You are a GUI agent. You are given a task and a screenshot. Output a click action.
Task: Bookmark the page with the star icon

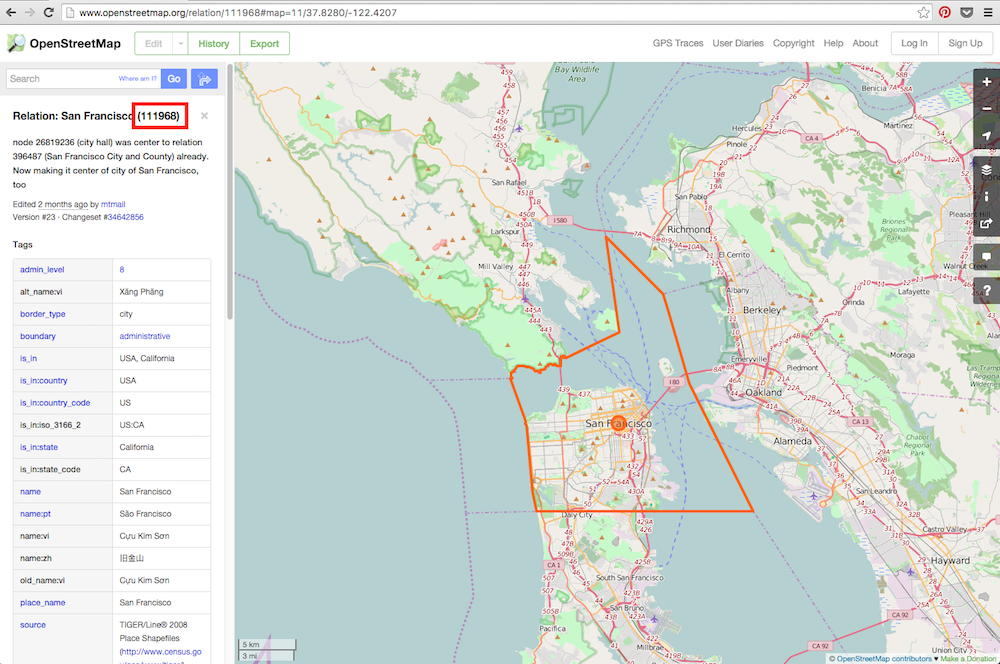923,12
